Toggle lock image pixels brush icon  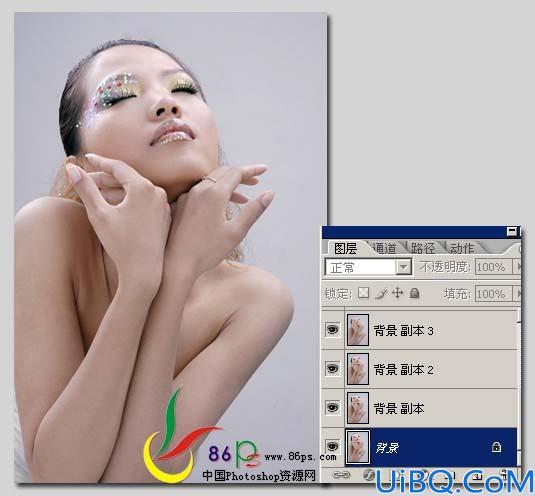pyautogui.click(x=380, y=293)
